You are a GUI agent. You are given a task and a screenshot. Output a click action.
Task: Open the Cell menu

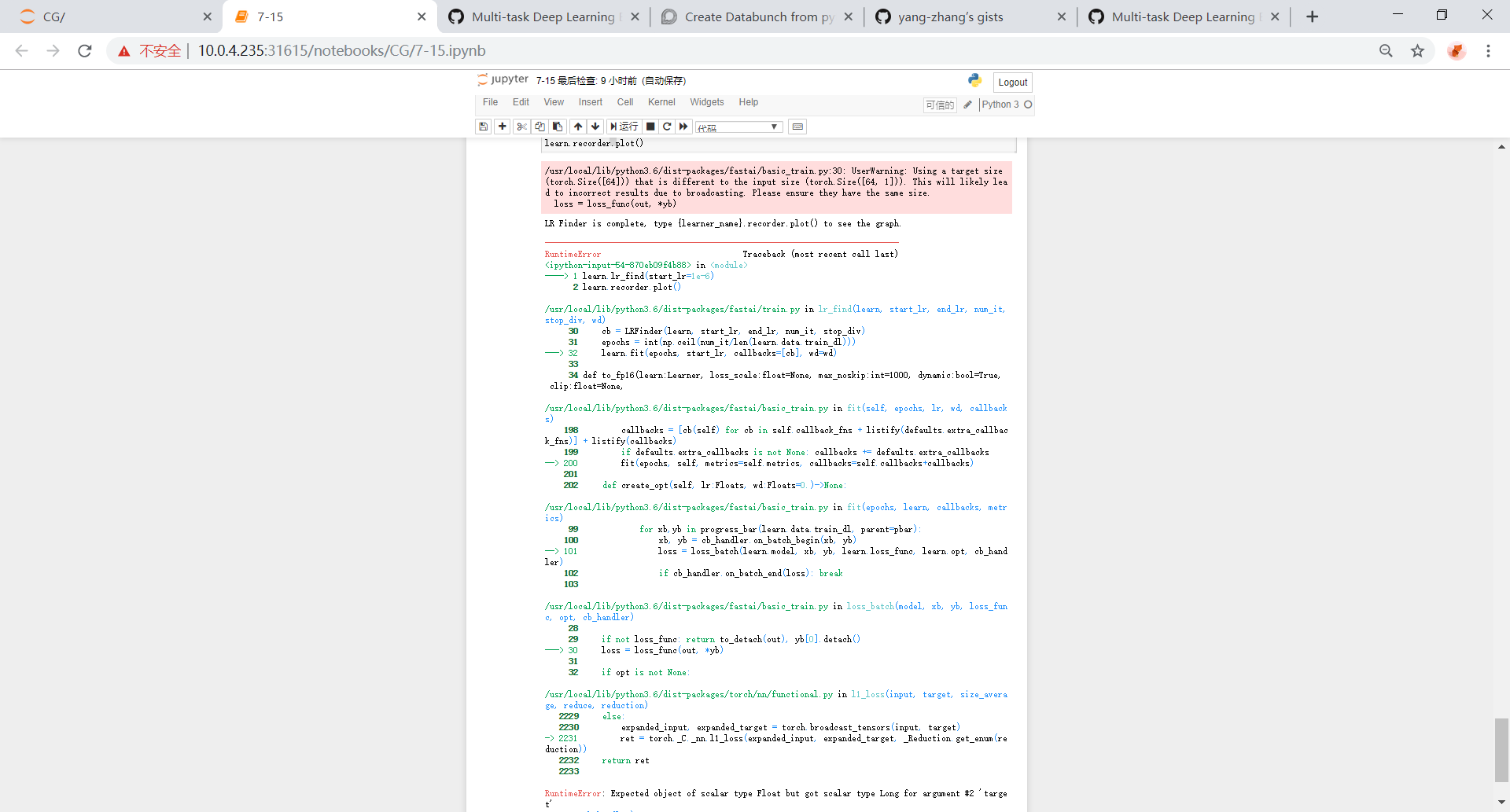tap(625, 102)
